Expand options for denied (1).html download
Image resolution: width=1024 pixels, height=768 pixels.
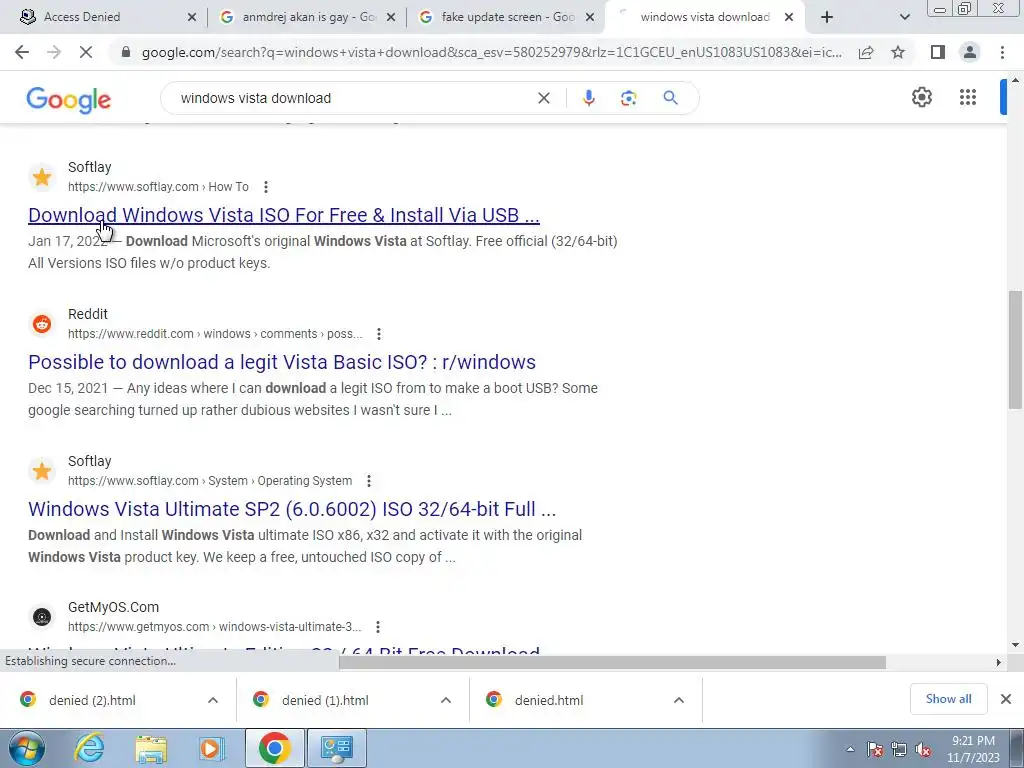tap(446, 700)
